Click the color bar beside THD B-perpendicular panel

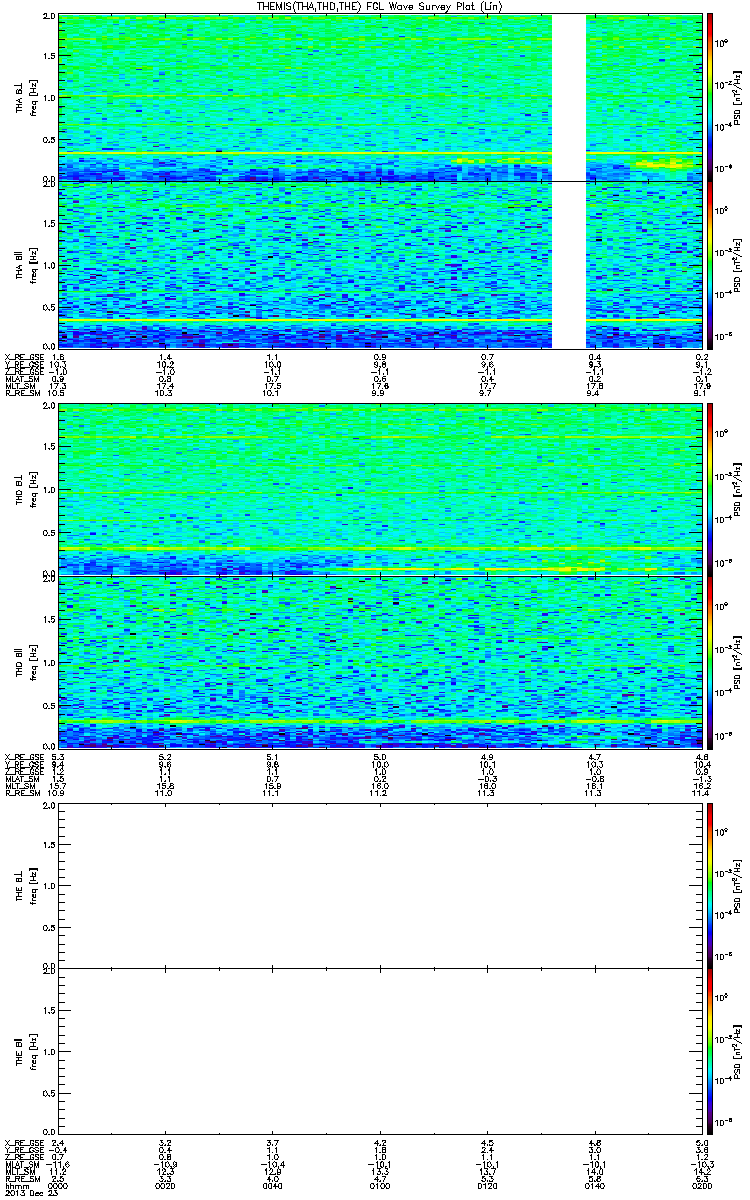tap(710, 490)
